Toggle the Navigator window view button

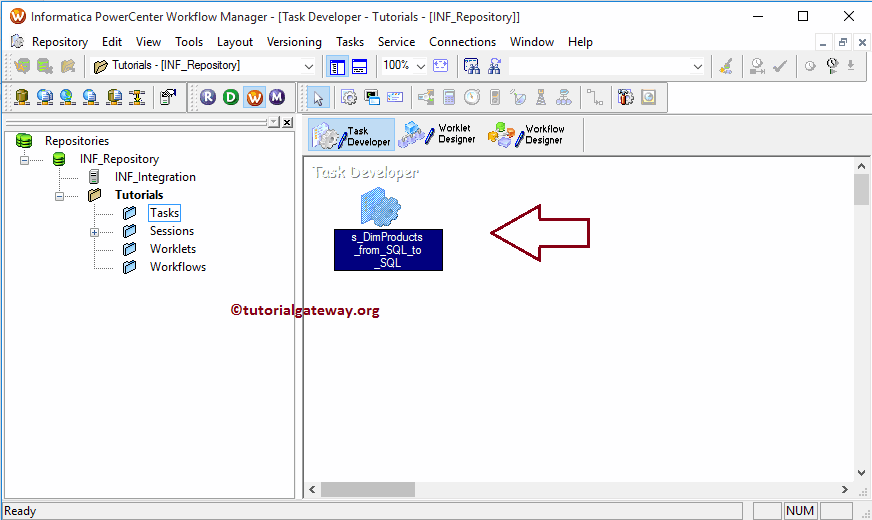(x=337, y=67)
